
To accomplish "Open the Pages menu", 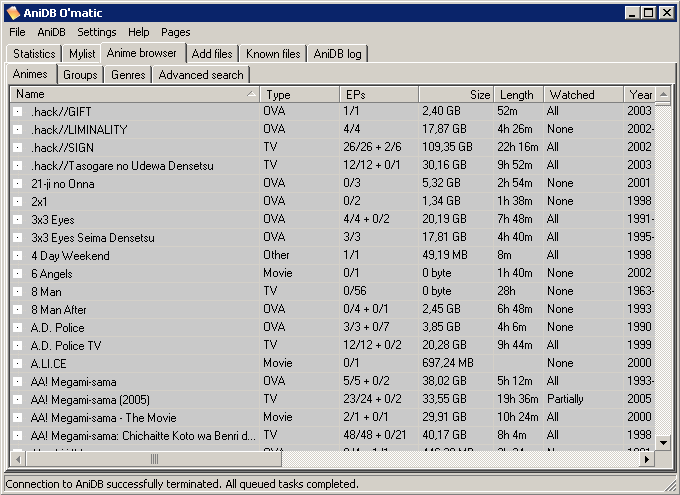I will [x=176, y=32].
